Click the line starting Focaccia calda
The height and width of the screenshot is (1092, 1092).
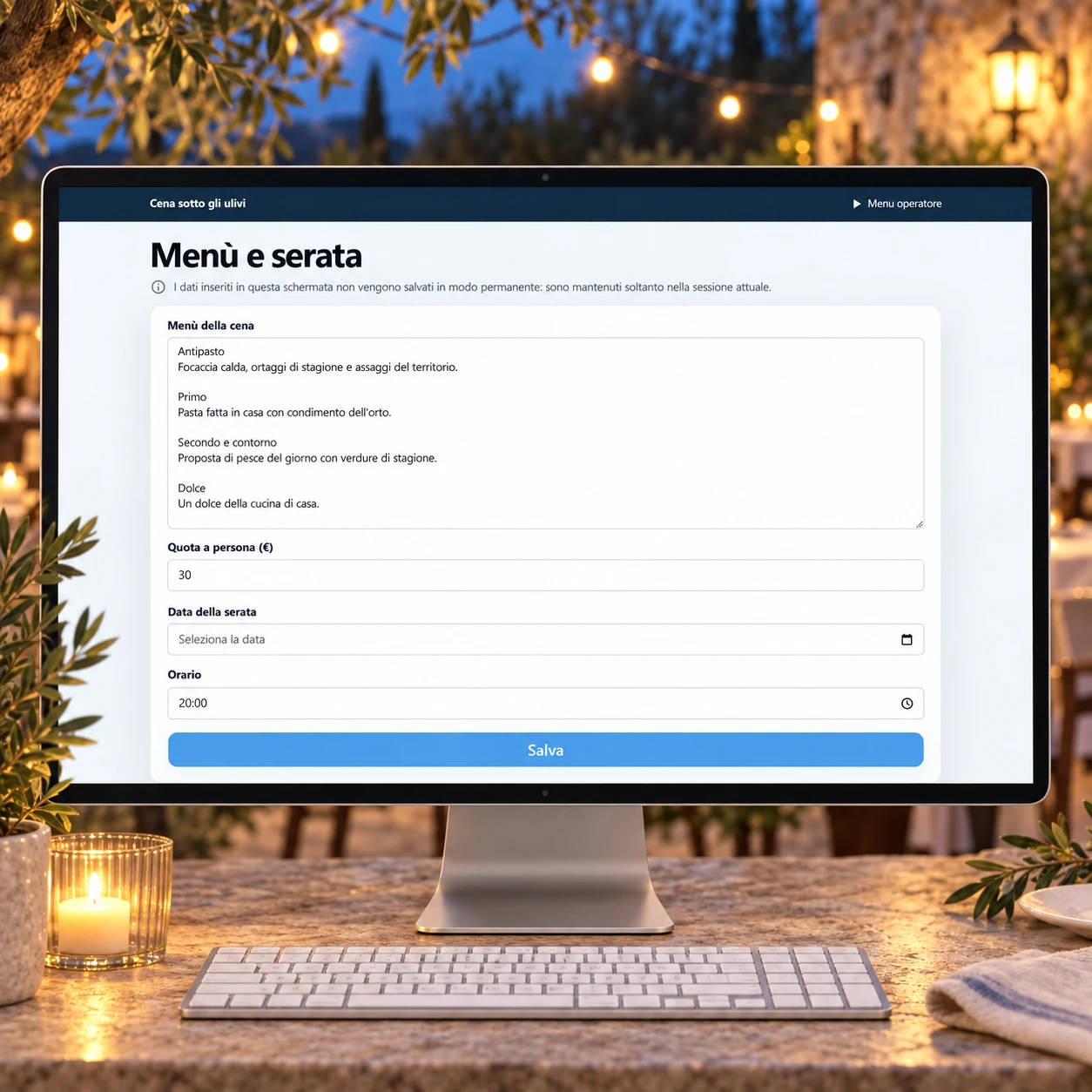[318, 367]
